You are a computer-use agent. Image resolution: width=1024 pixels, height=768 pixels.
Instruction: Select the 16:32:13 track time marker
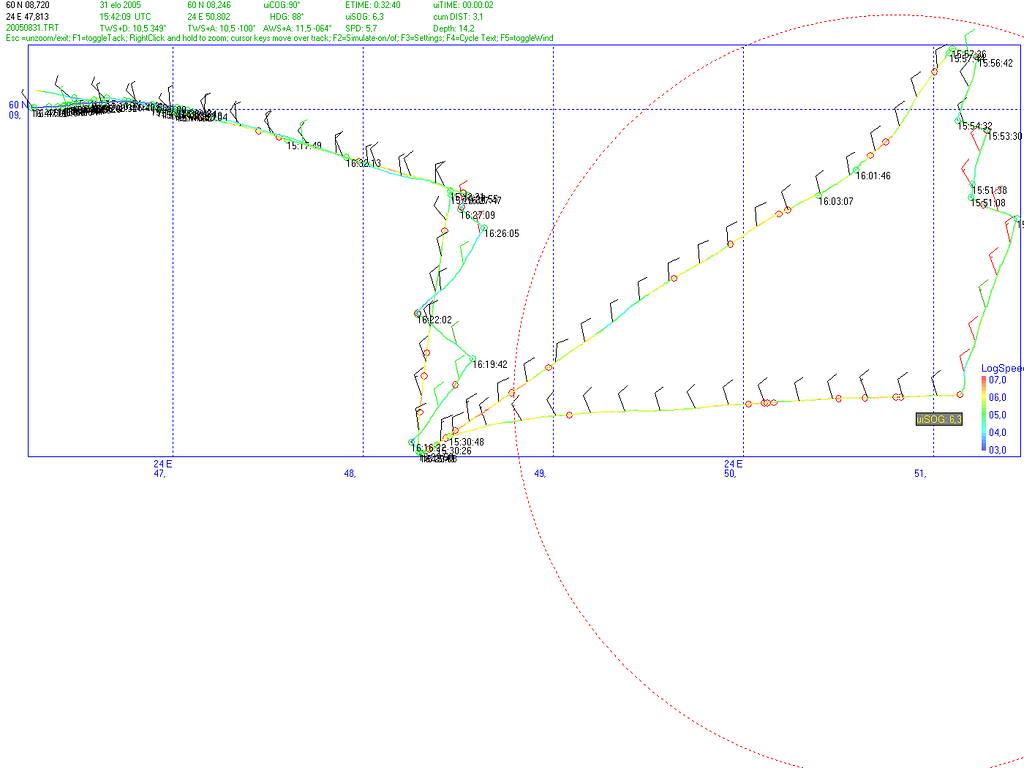pyautogui.click(x=363, y=163)
